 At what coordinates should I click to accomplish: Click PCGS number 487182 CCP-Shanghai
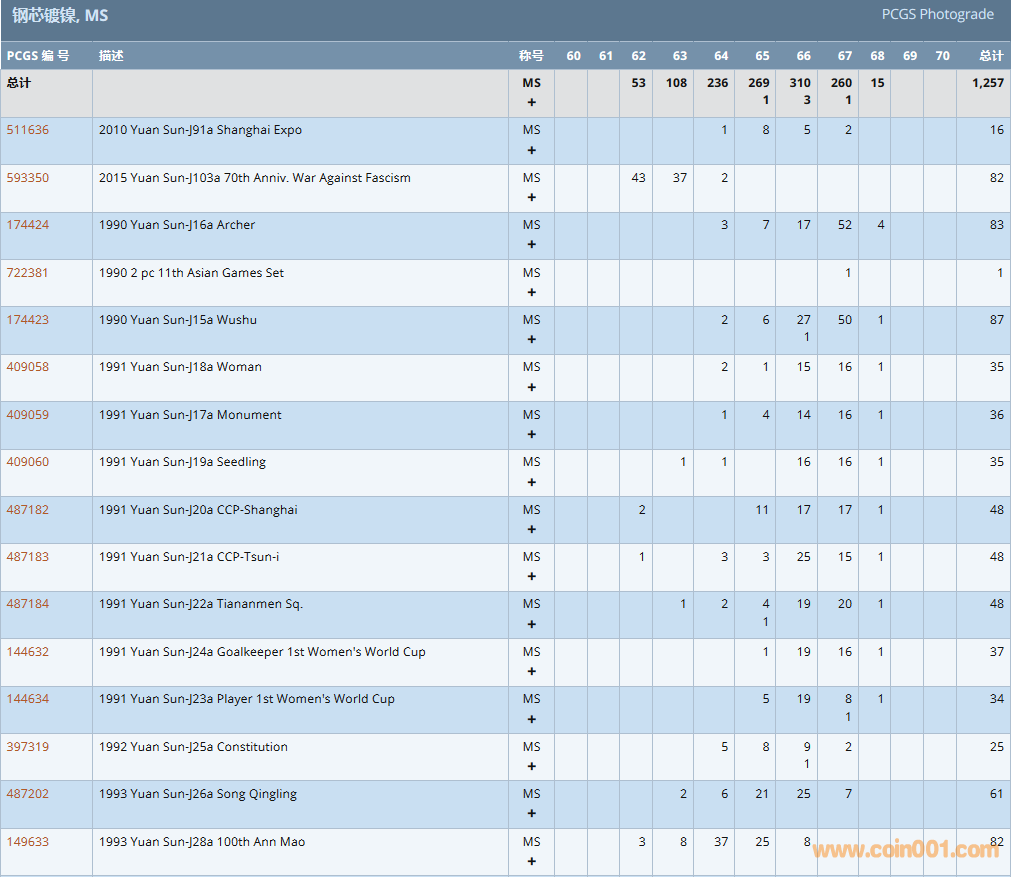tap(28, 510)
